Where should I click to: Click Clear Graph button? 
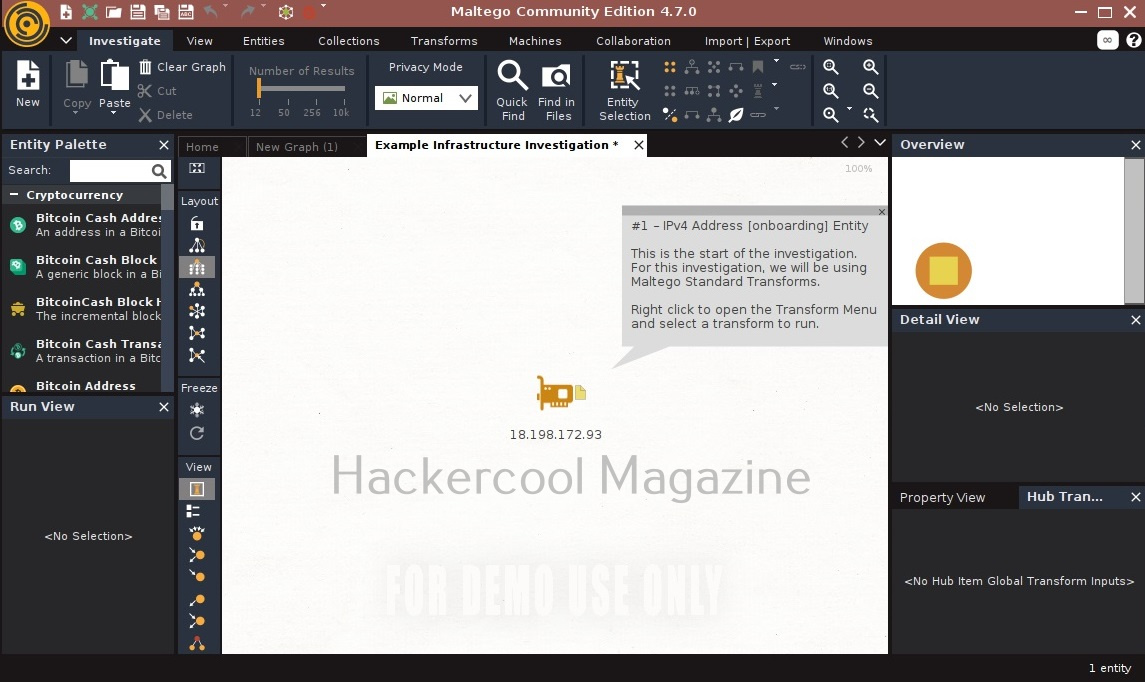click(x=183, y=67)
